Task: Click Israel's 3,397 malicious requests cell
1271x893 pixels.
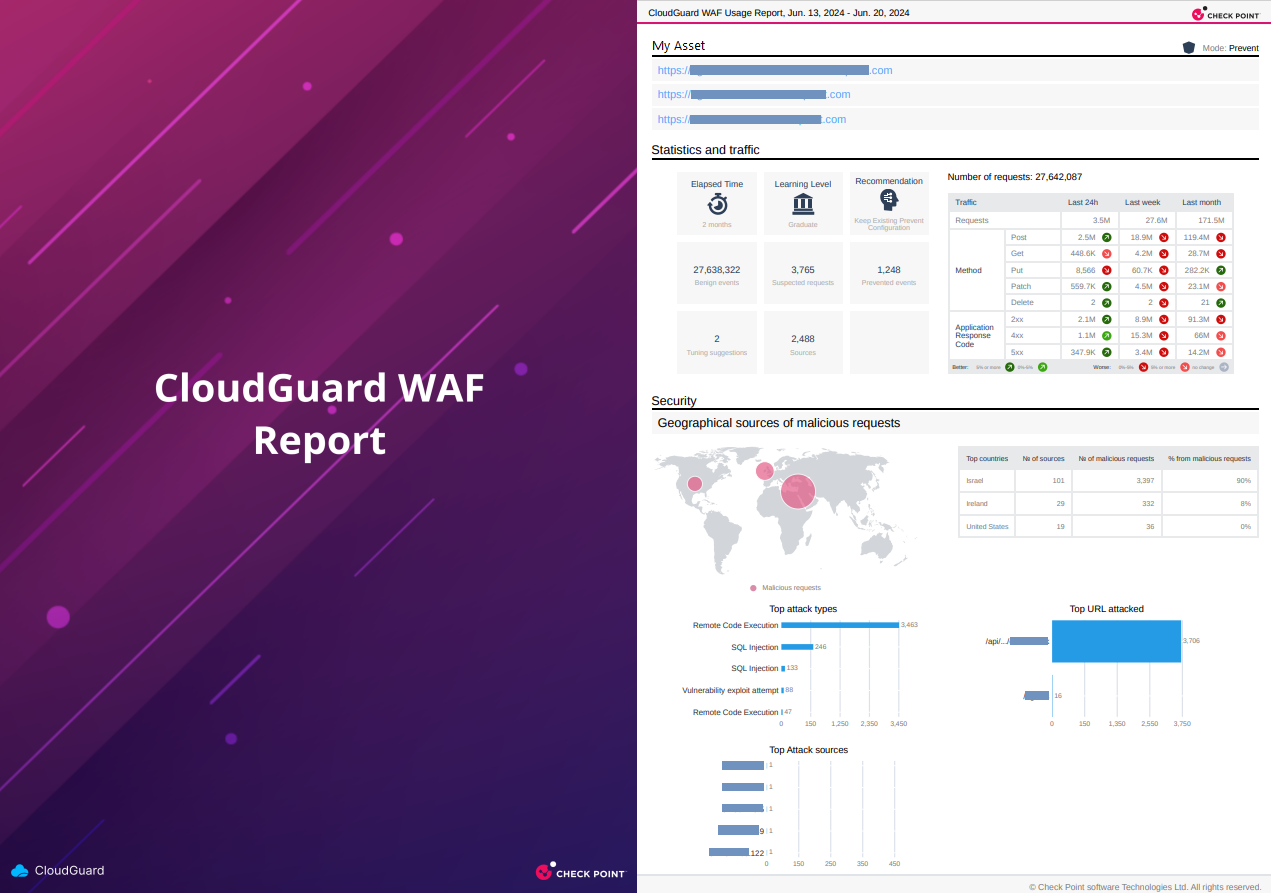Action: tap(1119, 481)
